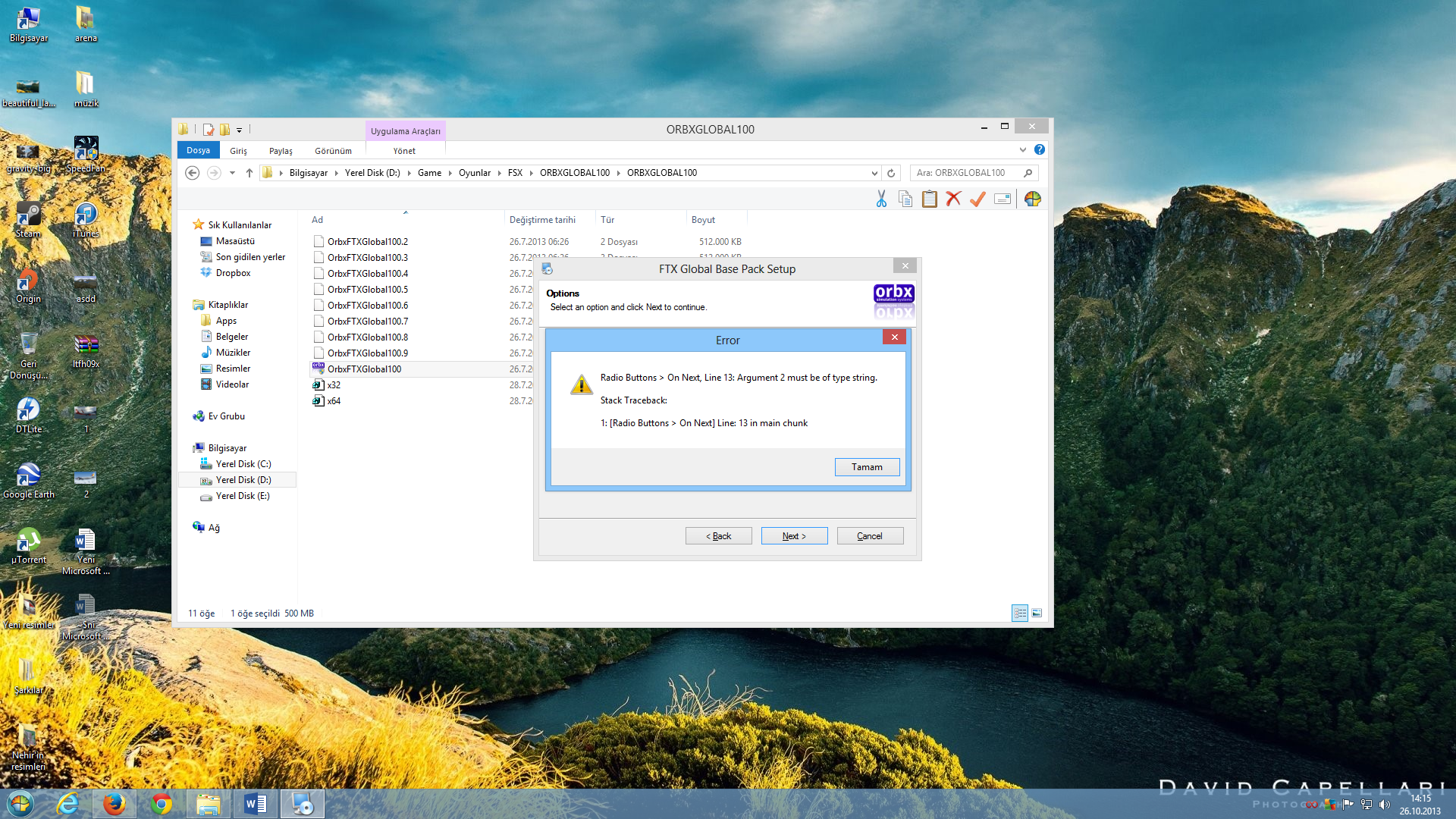Viewport: 1456px width, 819px height.
Task: Click Tamam in the Error dialog
Action: pyautogui.click(x=867, y=467)
